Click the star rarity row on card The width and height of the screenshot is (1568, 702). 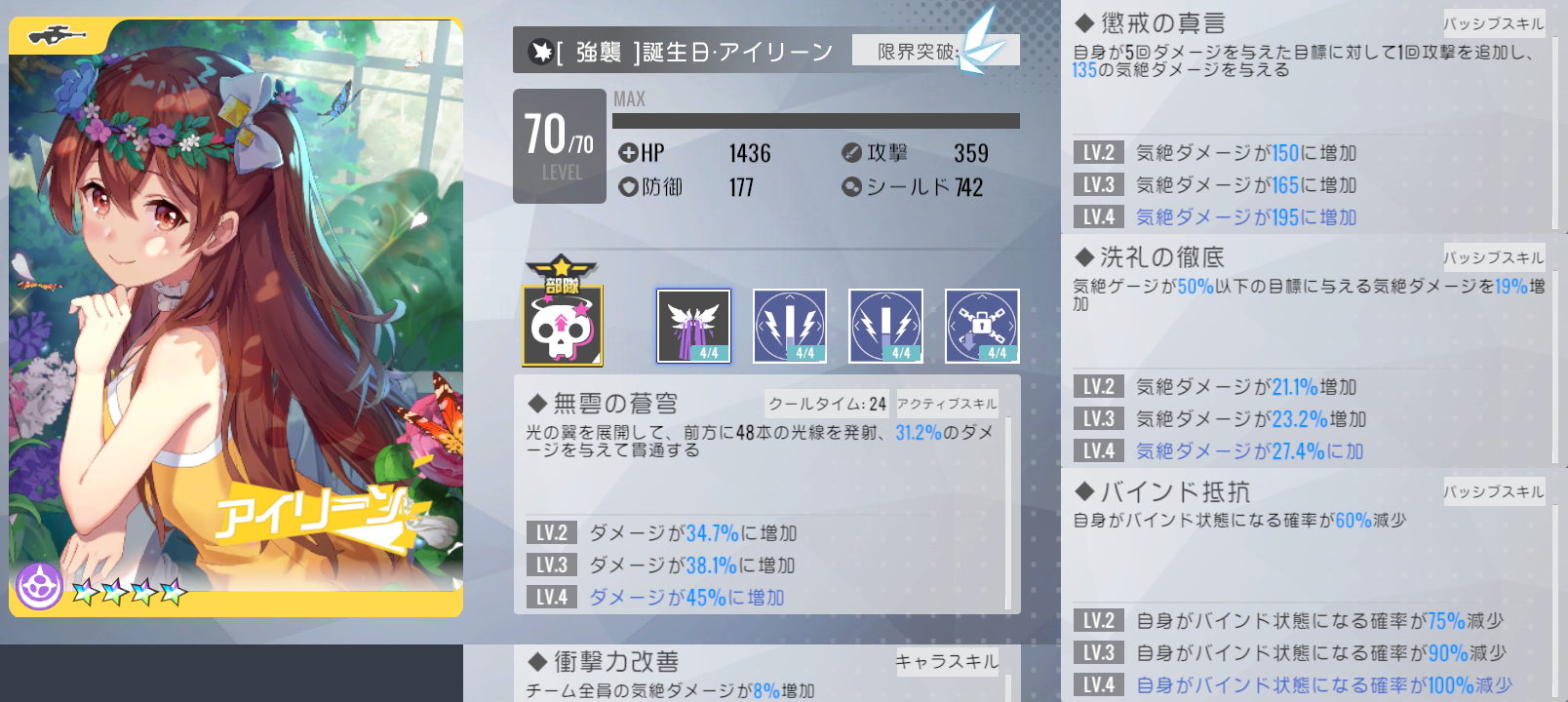coord(129,591)
